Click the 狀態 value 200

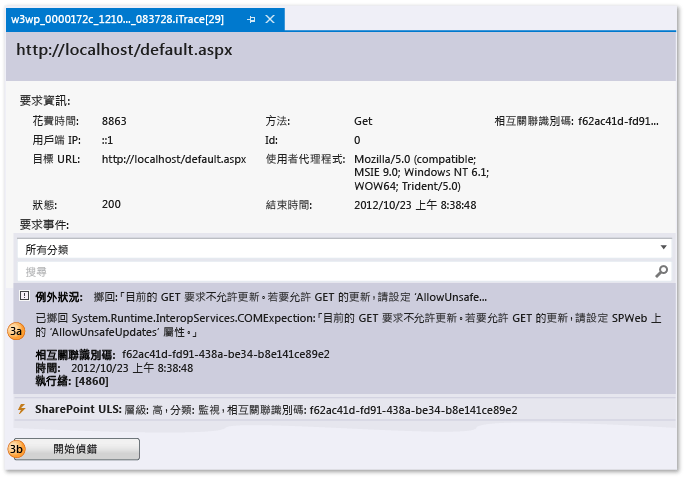click(x=111, y=204)
